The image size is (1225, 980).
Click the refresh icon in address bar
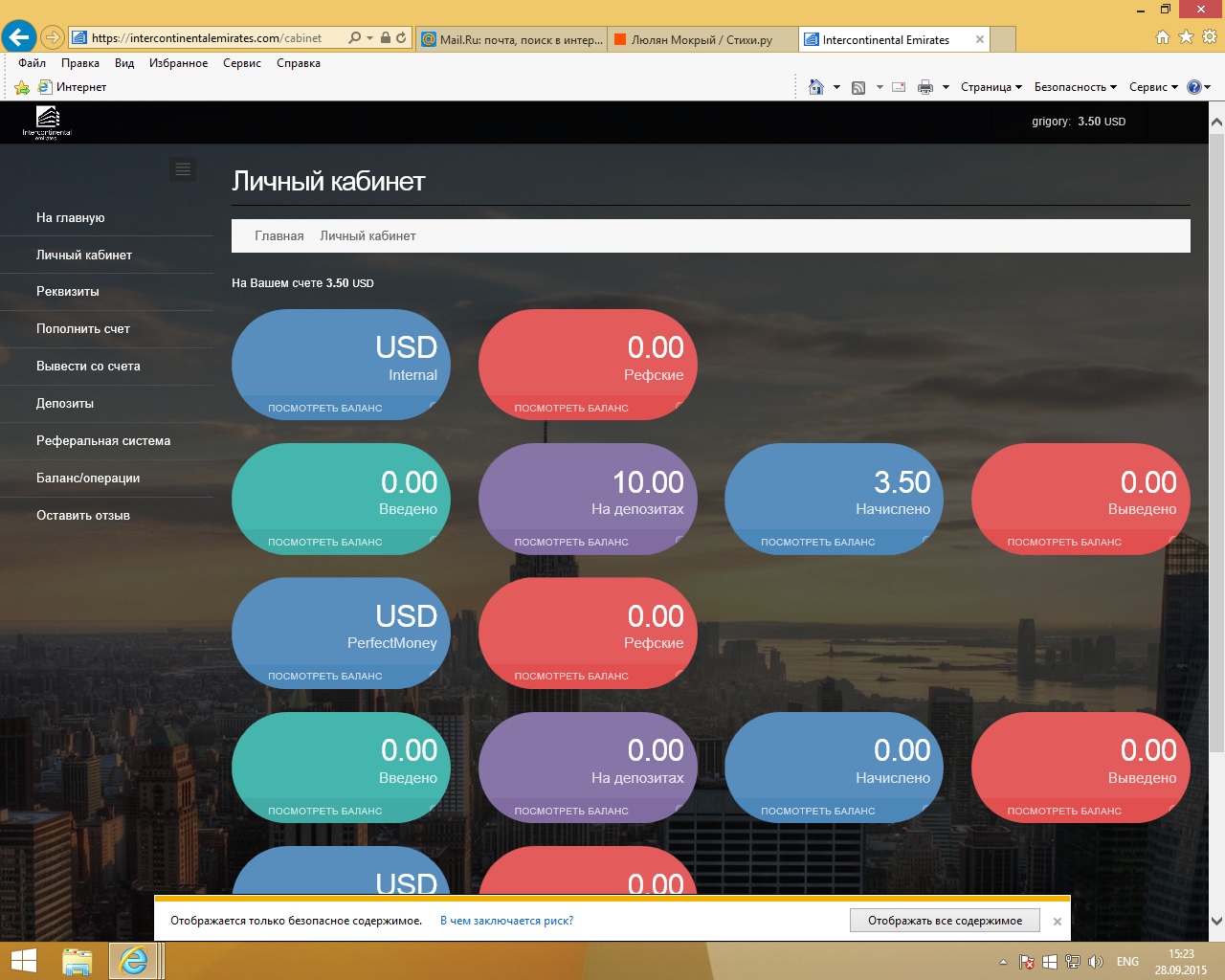coord(401,38)
